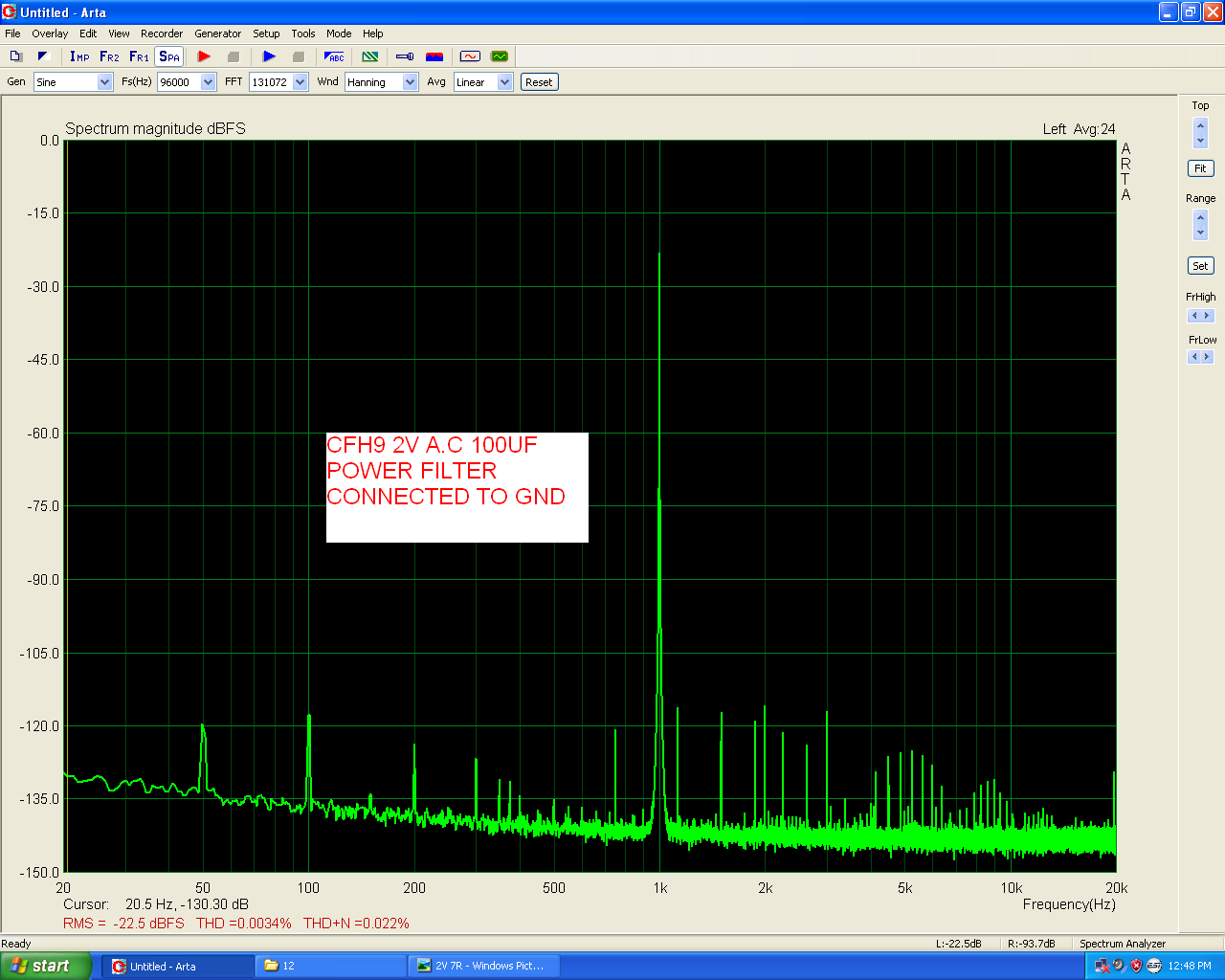Click the red CFH9 text label box
The width and height of the screenshot is (1225, 980).
click(457, 487)
